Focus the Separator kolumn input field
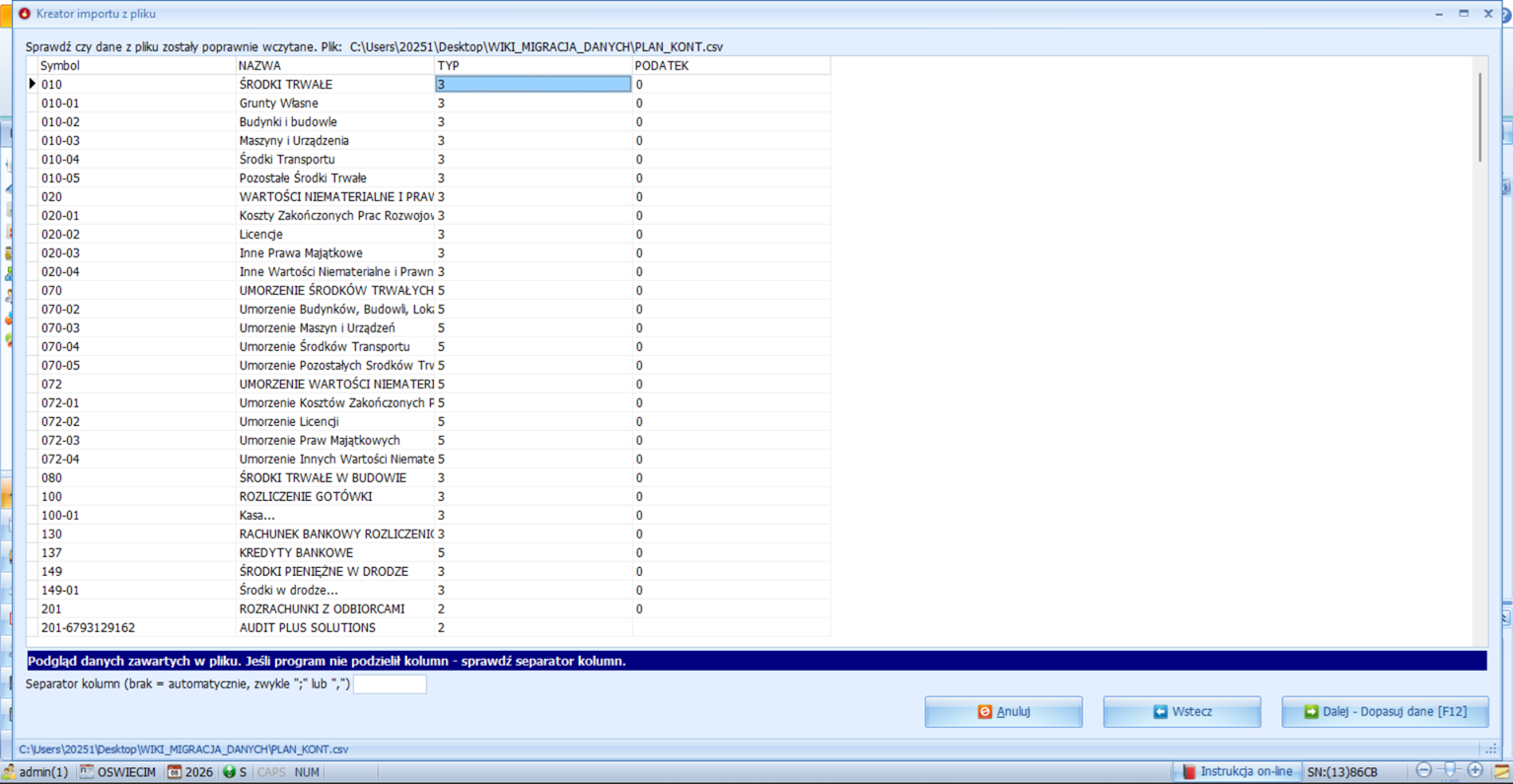 click(x=390, y=683)
